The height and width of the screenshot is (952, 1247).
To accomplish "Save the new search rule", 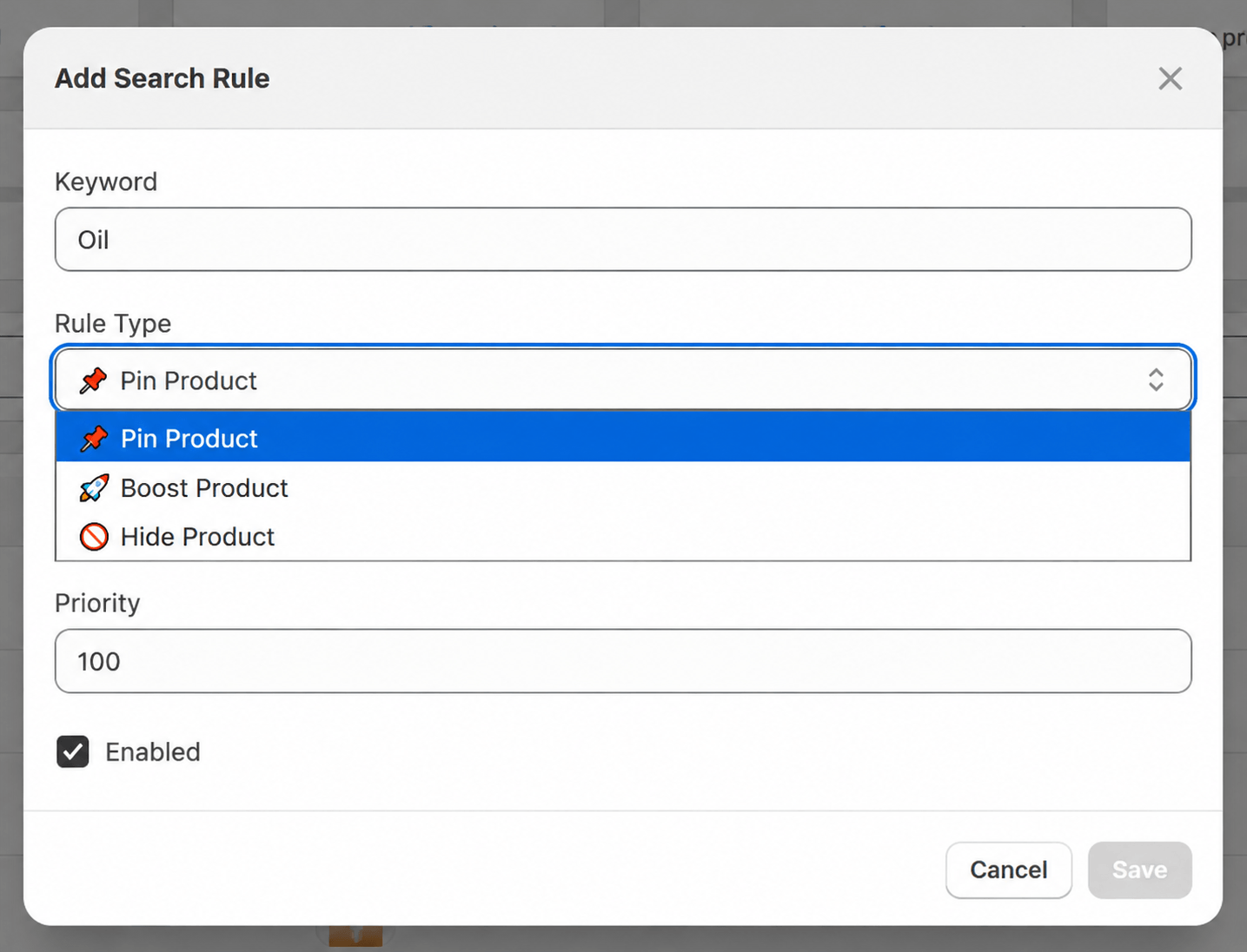I will (x=1139, y=869).
